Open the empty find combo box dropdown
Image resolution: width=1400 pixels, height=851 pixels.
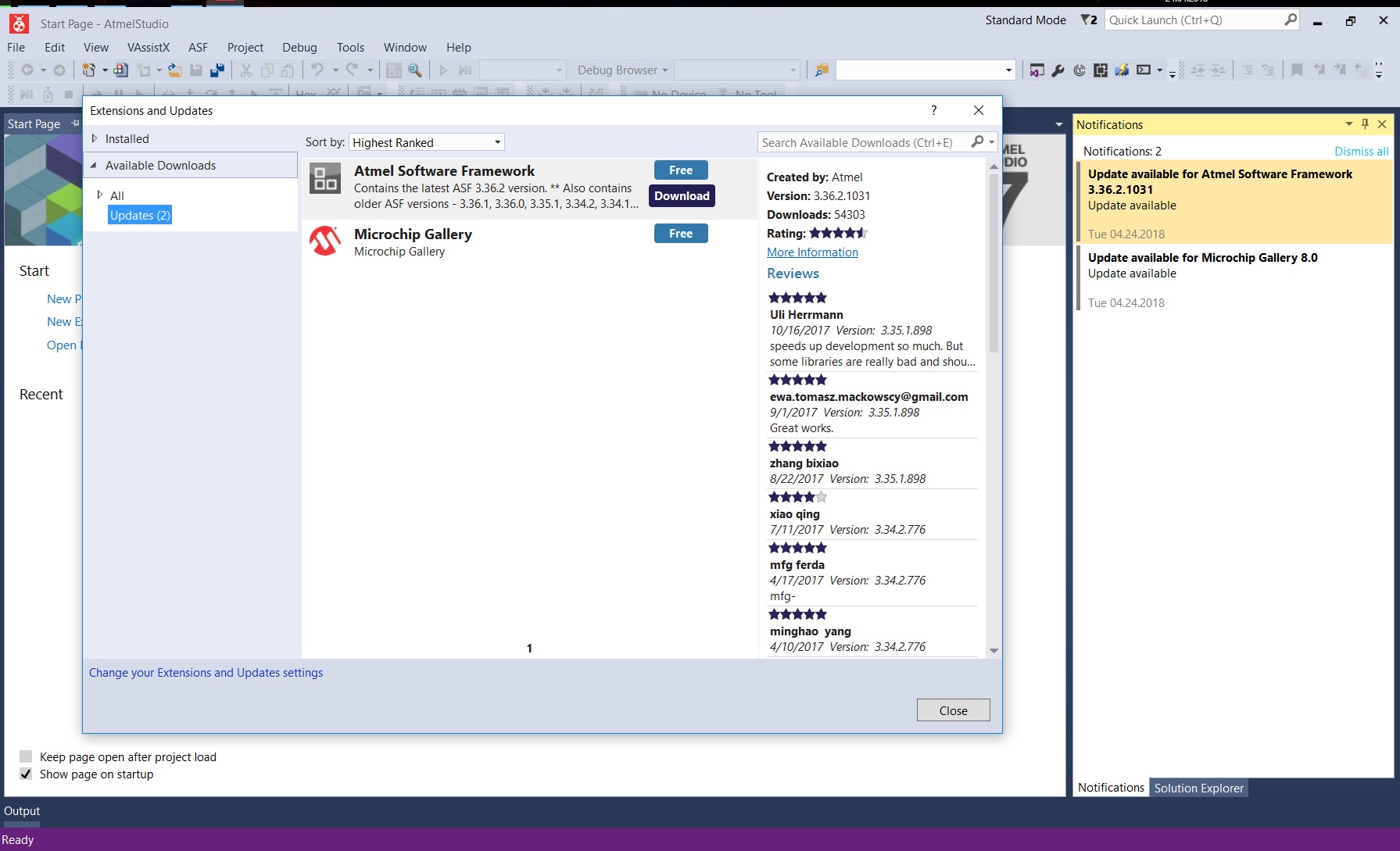click(x=1008, y=70)
